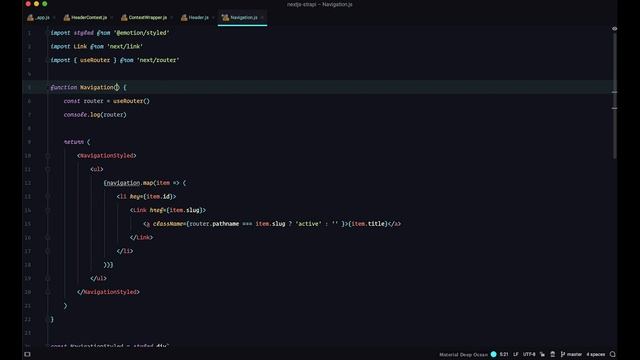Click the Material Deep Ocean theme circle

493,354
